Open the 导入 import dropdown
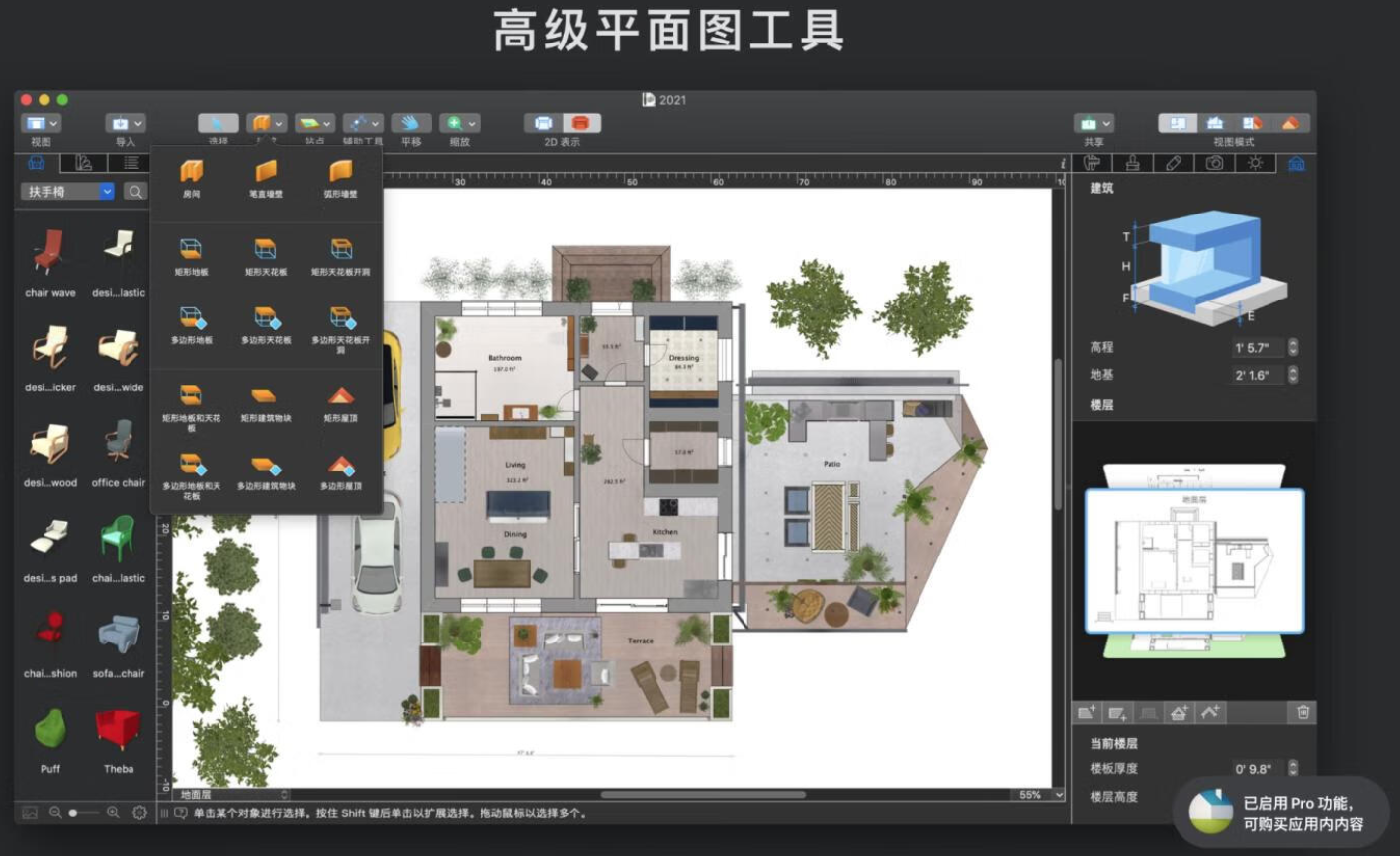This screenshot has width=1400, height=856. pyautogui.click(x=126, y=123)
